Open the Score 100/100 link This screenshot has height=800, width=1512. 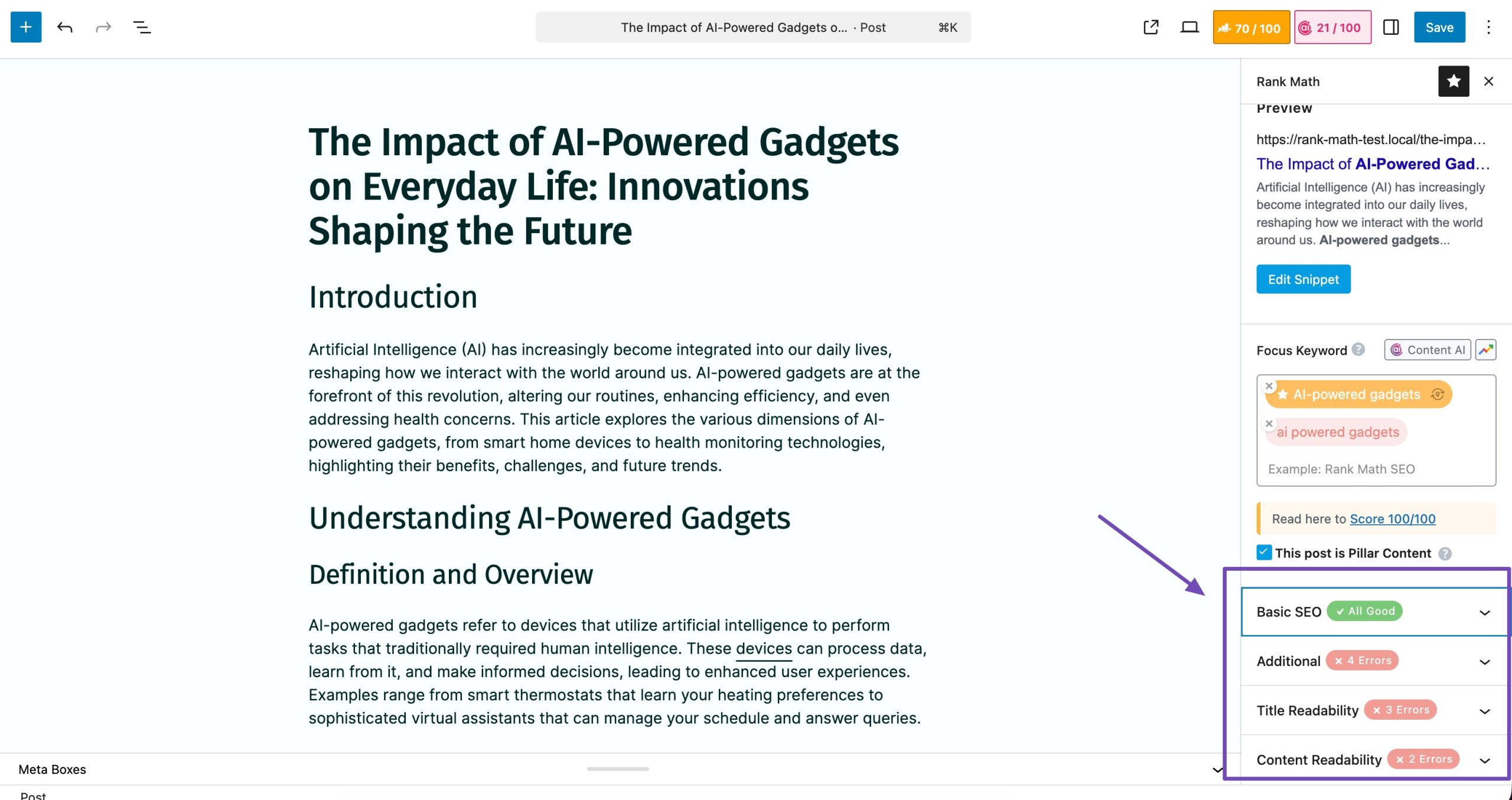click(x=1392, y=519)
